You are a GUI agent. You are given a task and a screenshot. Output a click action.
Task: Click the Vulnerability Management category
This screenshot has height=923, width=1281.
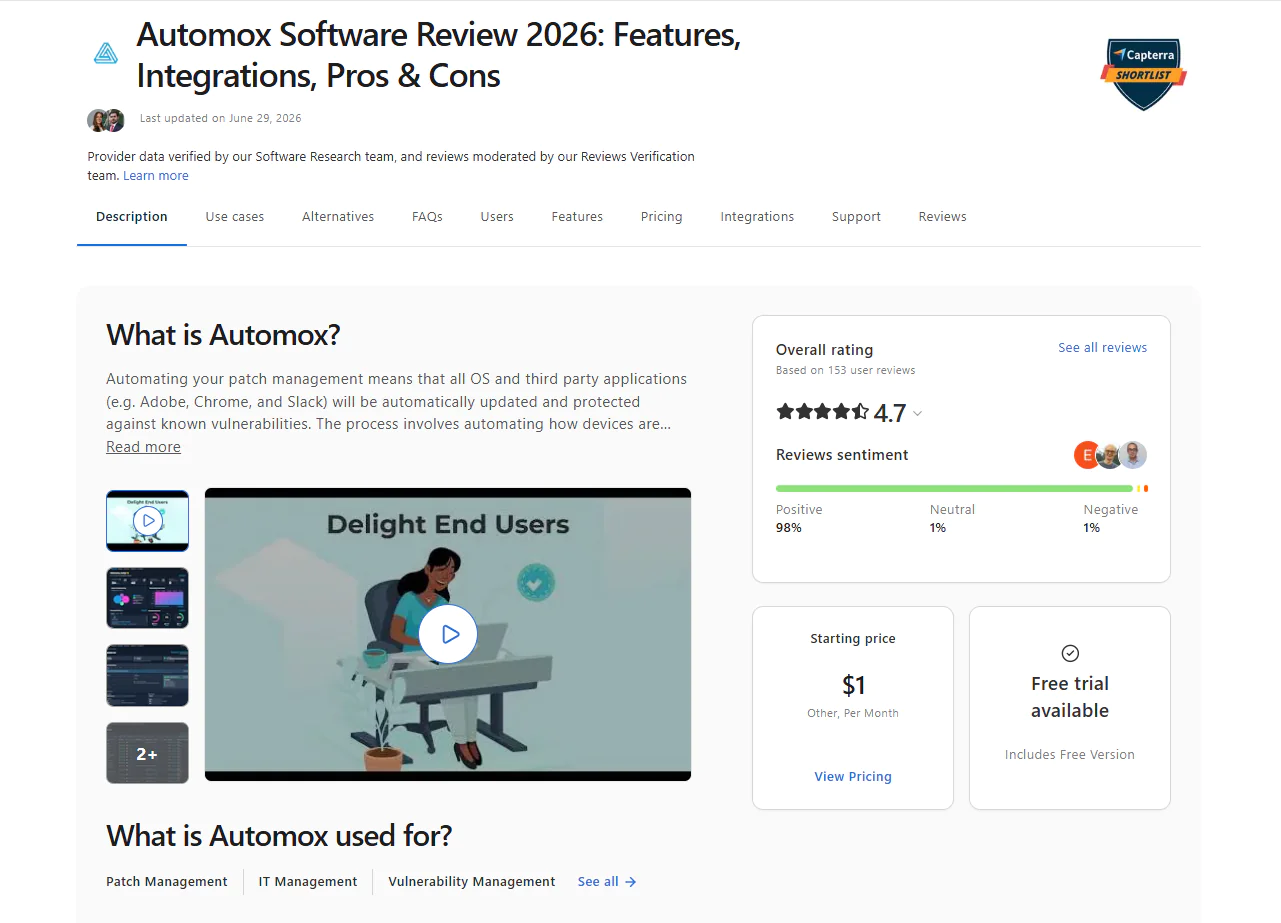pos(472,882)
